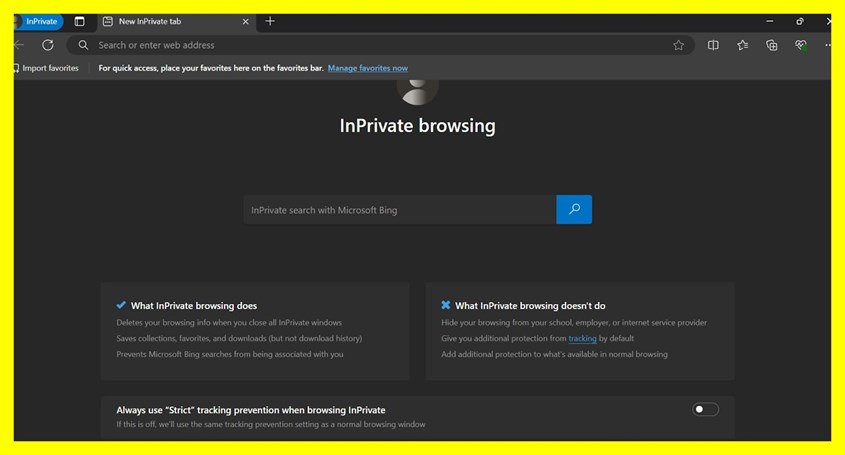845x455 pixels.
Task: Restore down the browser window
Action: [x=800, y=21]
